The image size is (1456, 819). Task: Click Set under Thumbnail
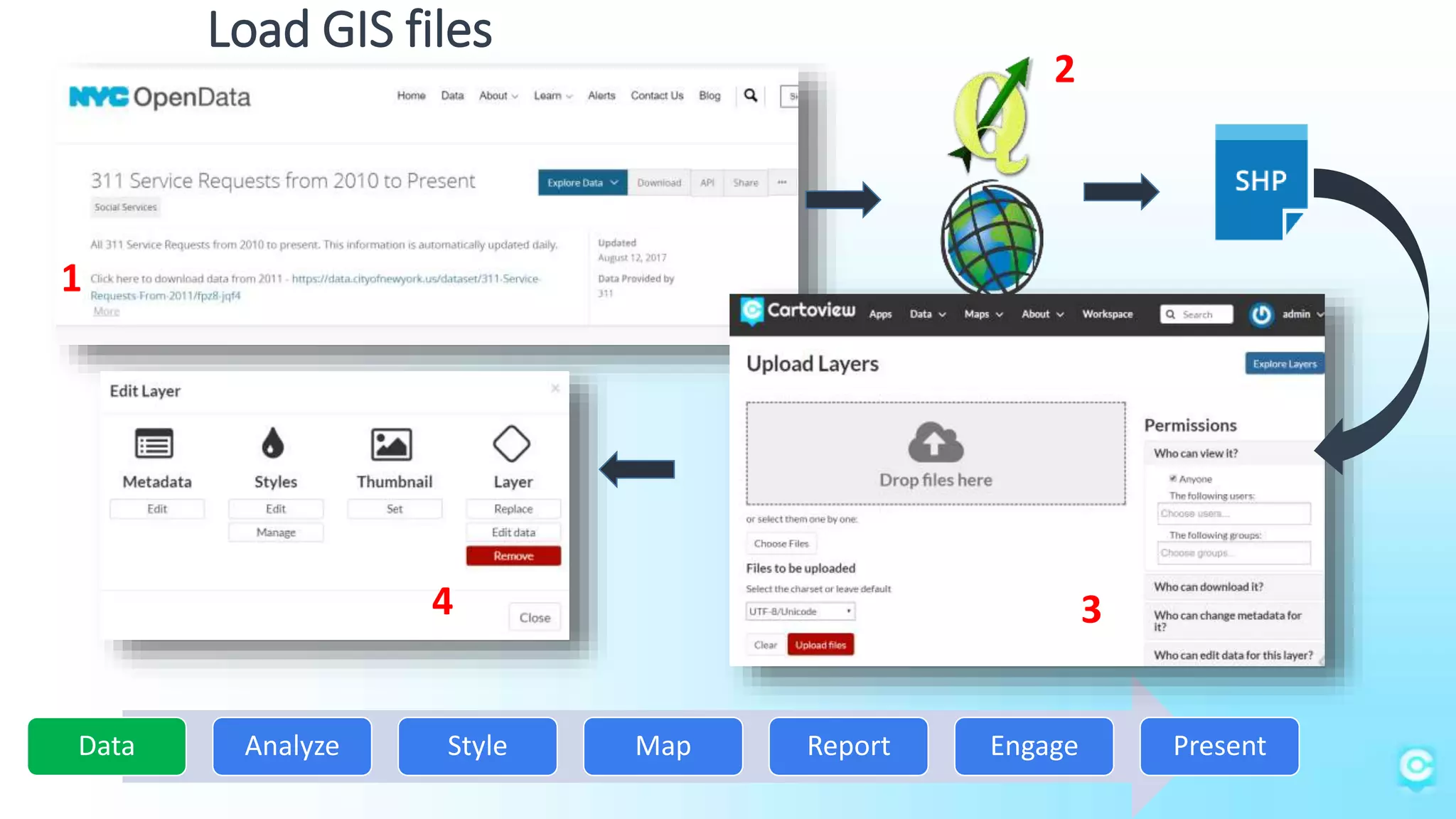click(x=395, y=509)
